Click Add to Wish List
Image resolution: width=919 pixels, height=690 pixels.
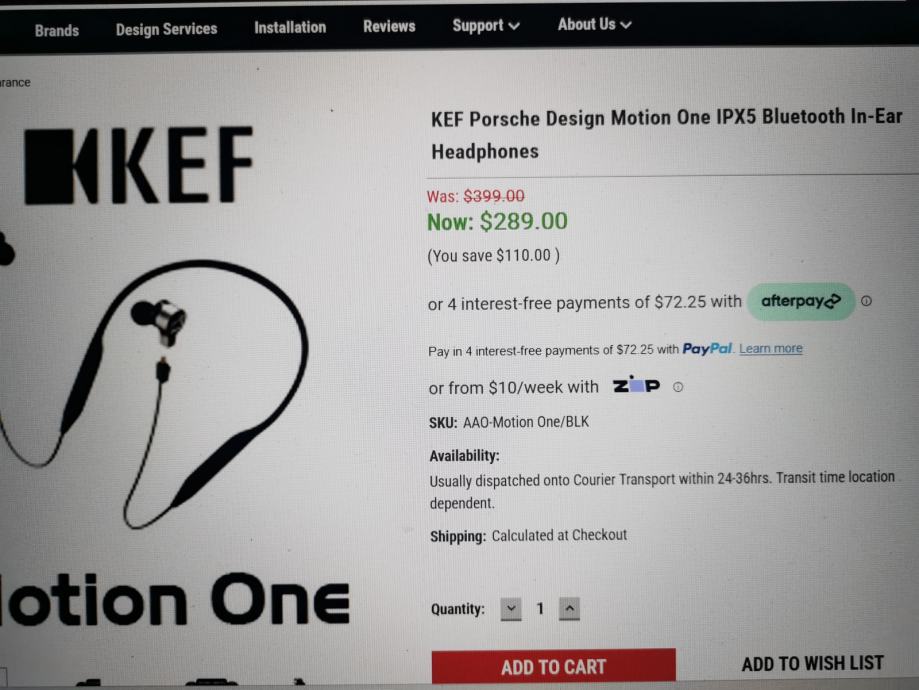tap(812, 664)
